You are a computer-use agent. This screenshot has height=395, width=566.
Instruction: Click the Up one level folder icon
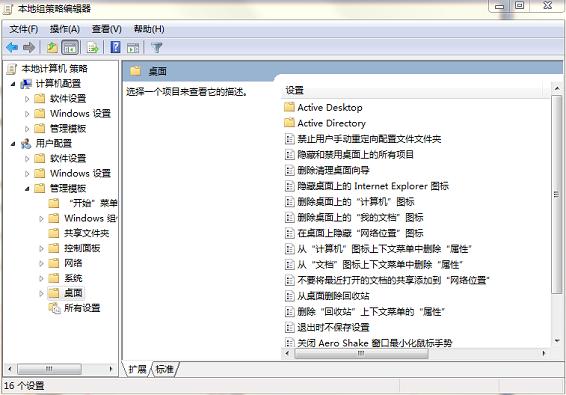point(52,47)
